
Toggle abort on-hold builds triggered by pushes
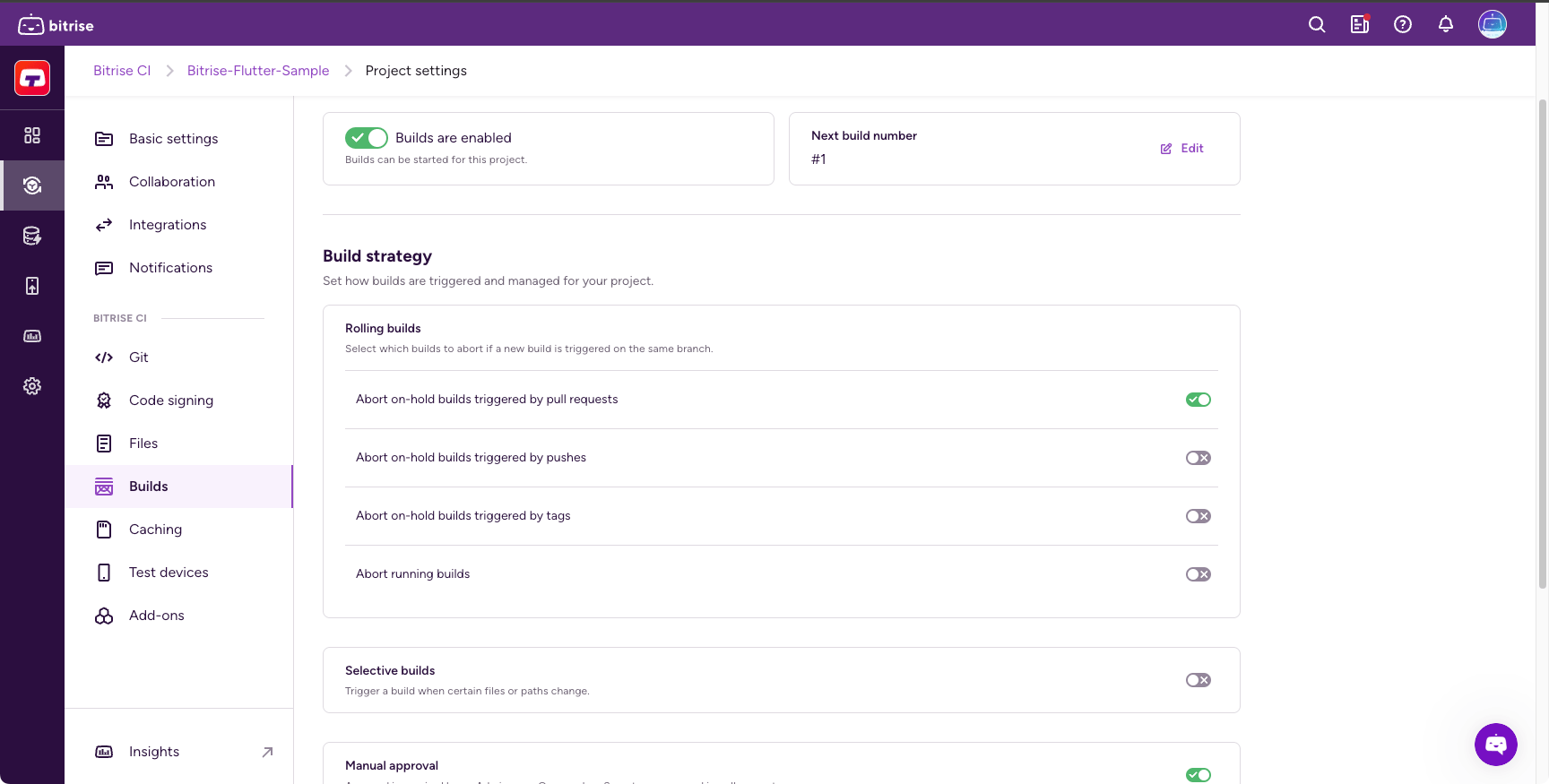[x=1198, y=458]
